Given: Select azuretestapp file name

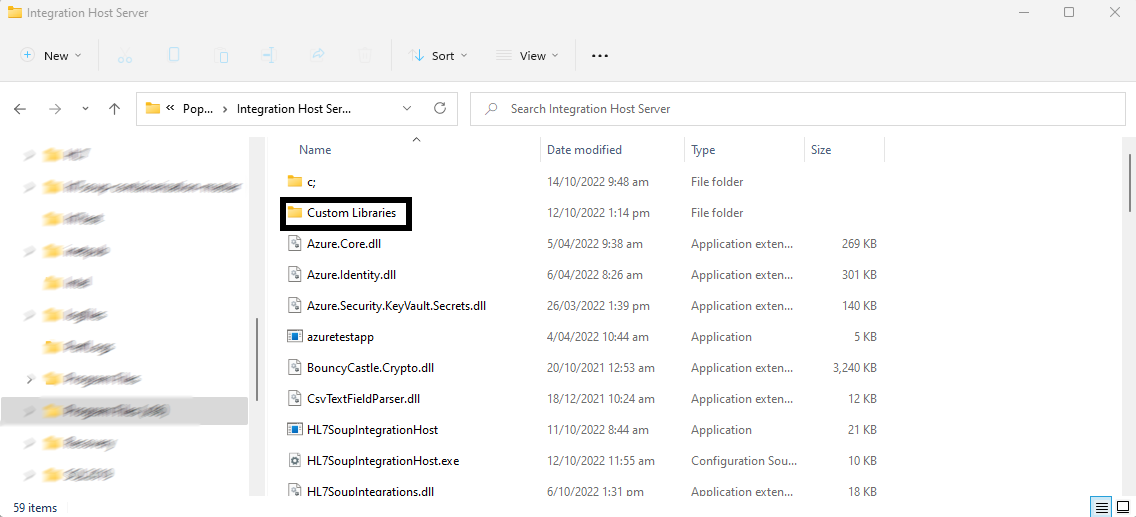Looking at the screenshot, I should point(341,337).
